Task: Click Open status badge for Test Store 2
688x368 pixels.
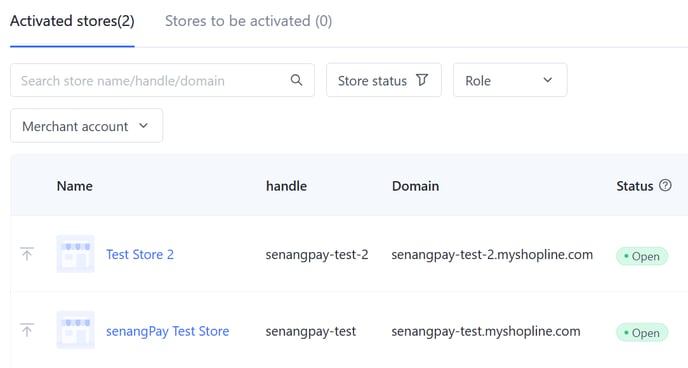Action: [x=642, y=256]
